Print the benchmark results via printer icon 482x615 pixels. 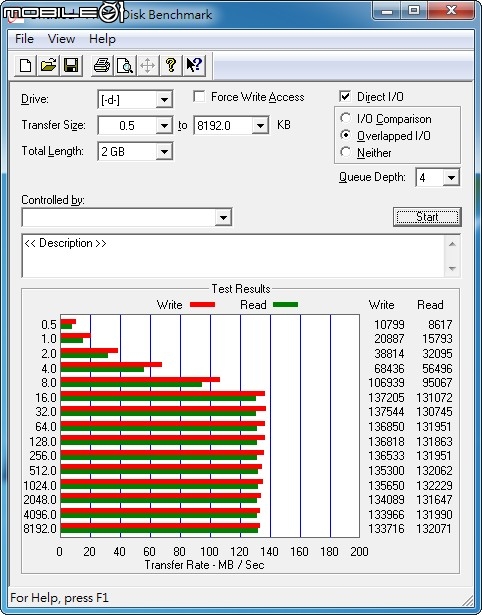(x=102, y=65)
